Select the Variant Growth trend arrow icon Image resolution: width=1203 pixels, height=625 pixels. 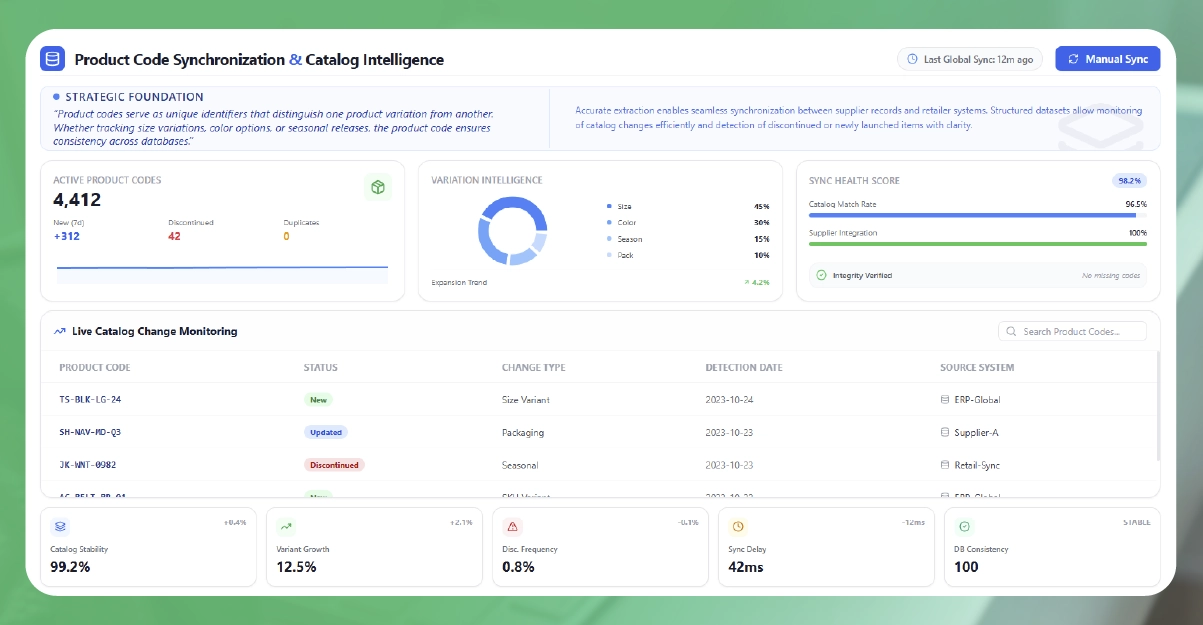click(287, 524)
